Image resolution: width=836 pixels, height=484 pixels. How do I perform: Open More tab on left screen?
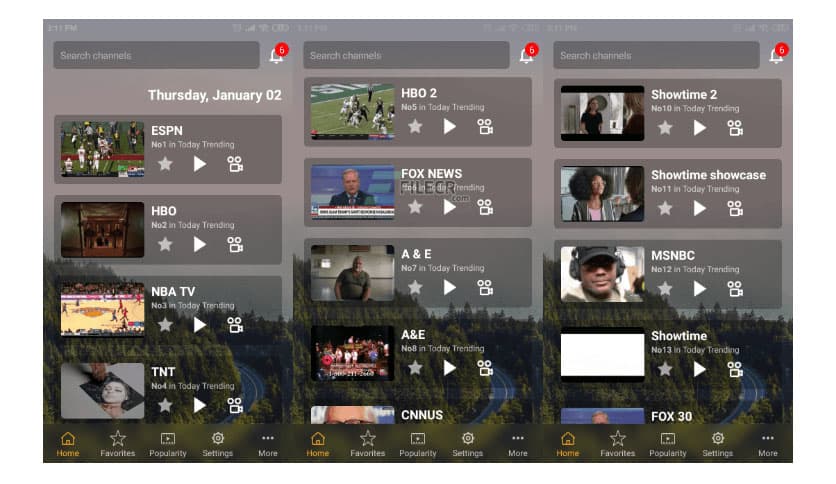pos(268,445)
